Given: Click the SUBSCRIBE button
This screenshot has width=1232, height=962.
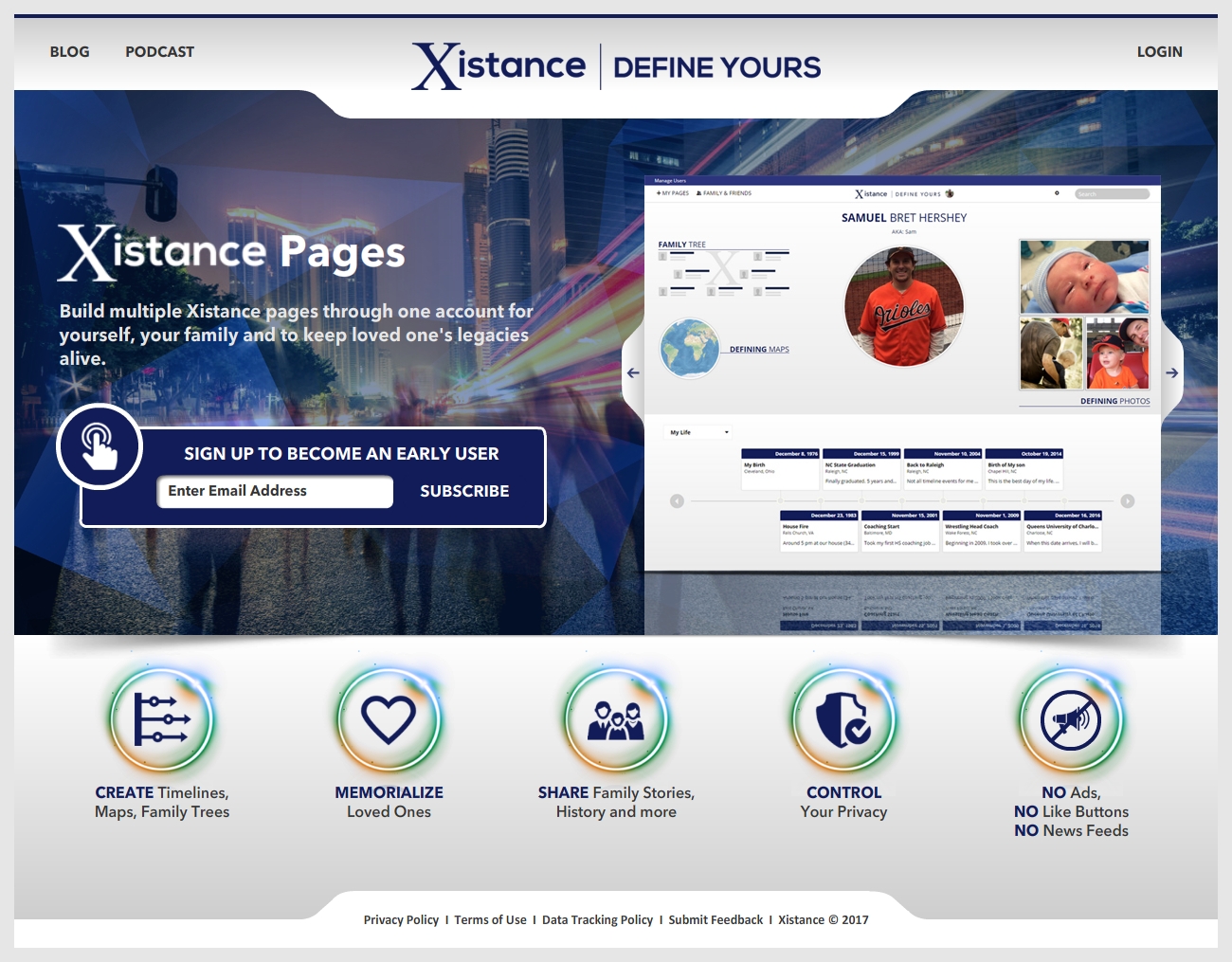Looking at the screenshot, I should click(x=464, y=491).
